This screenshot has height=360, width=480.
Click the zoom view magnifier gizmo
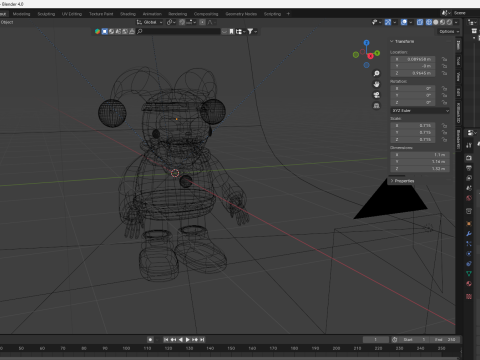[376, 73]
